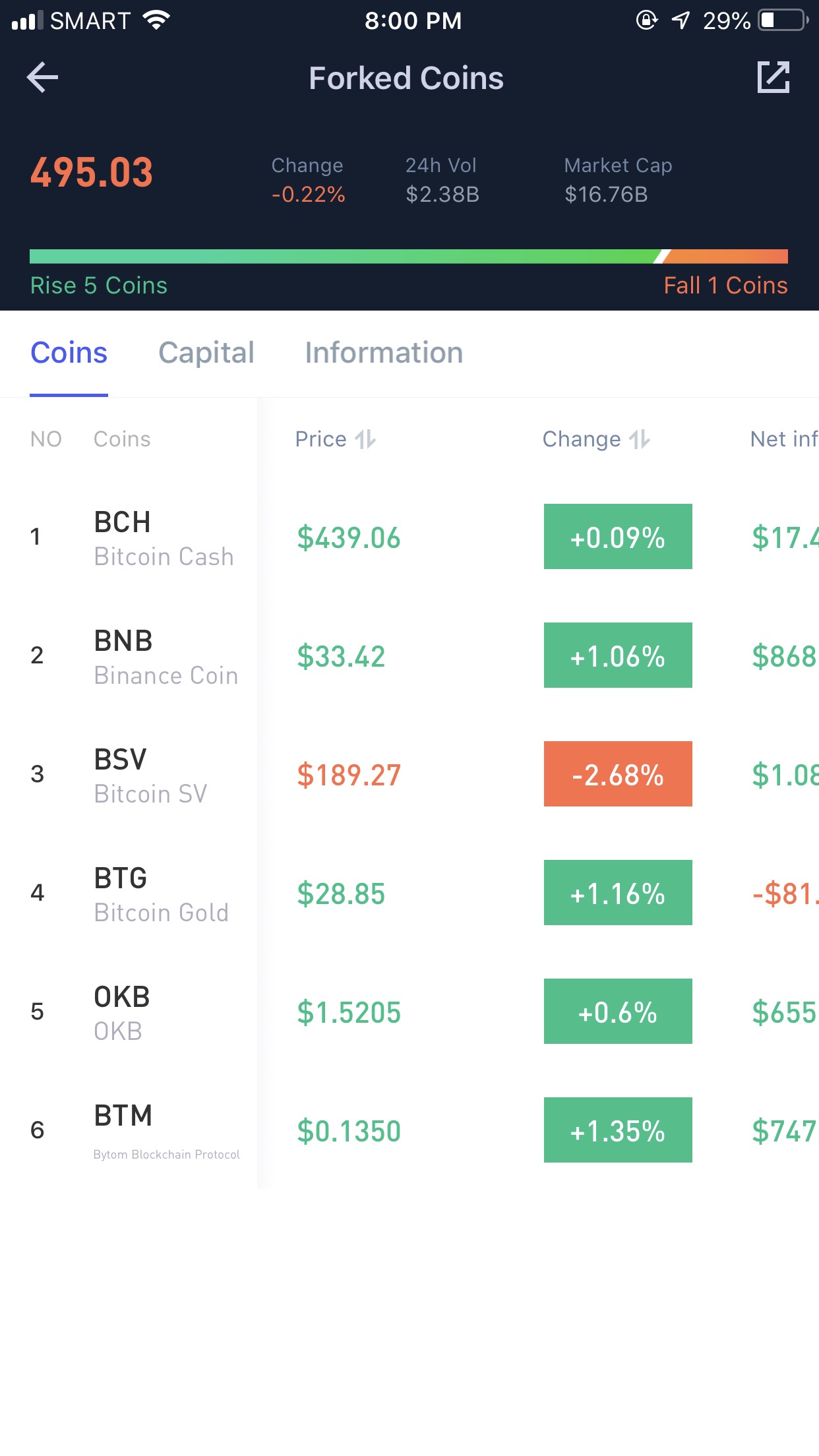Tap the share icon in the header

(x=773, y=78)
